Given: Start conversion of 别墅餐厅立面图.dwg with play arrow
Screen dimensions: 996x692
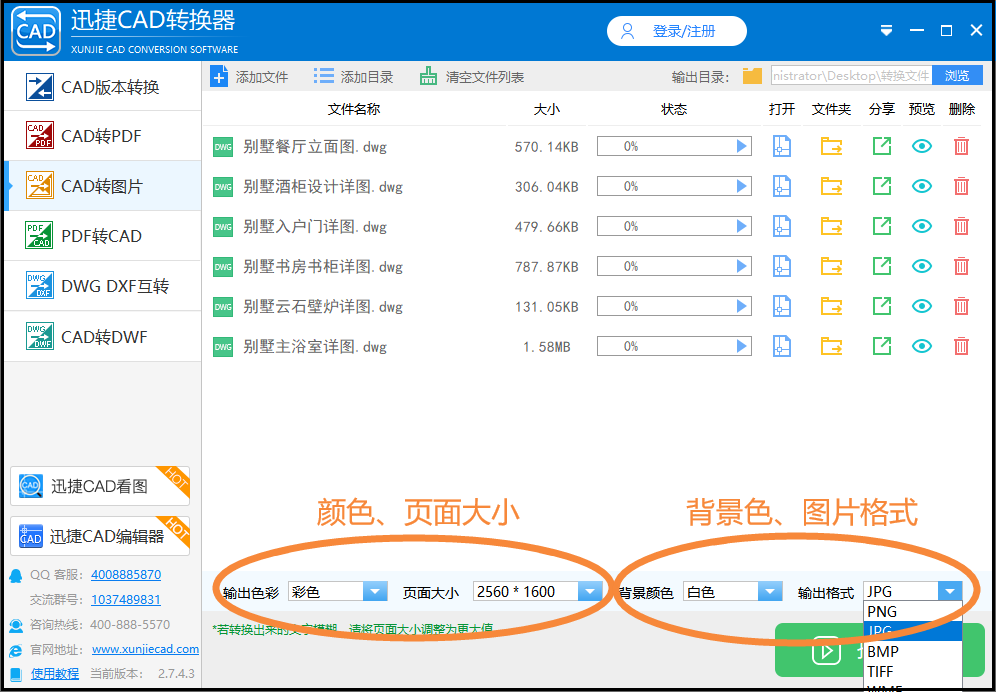Looking at the screenshot, I should click(741, 147).
